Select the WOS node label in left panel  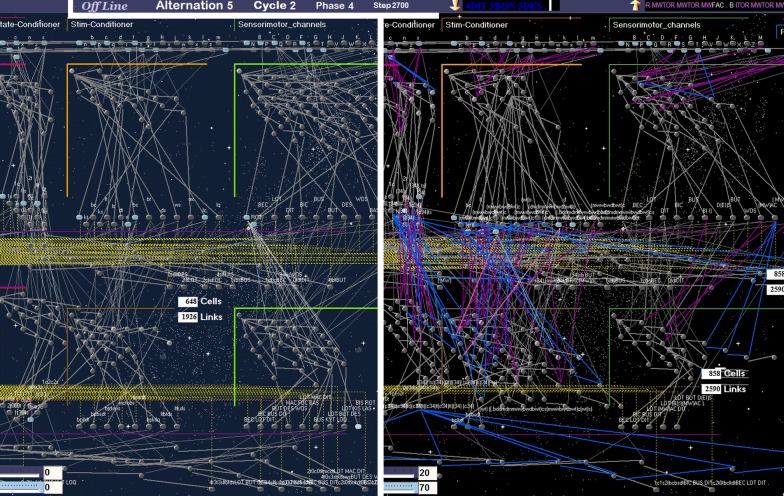click(x=362, y=199)
